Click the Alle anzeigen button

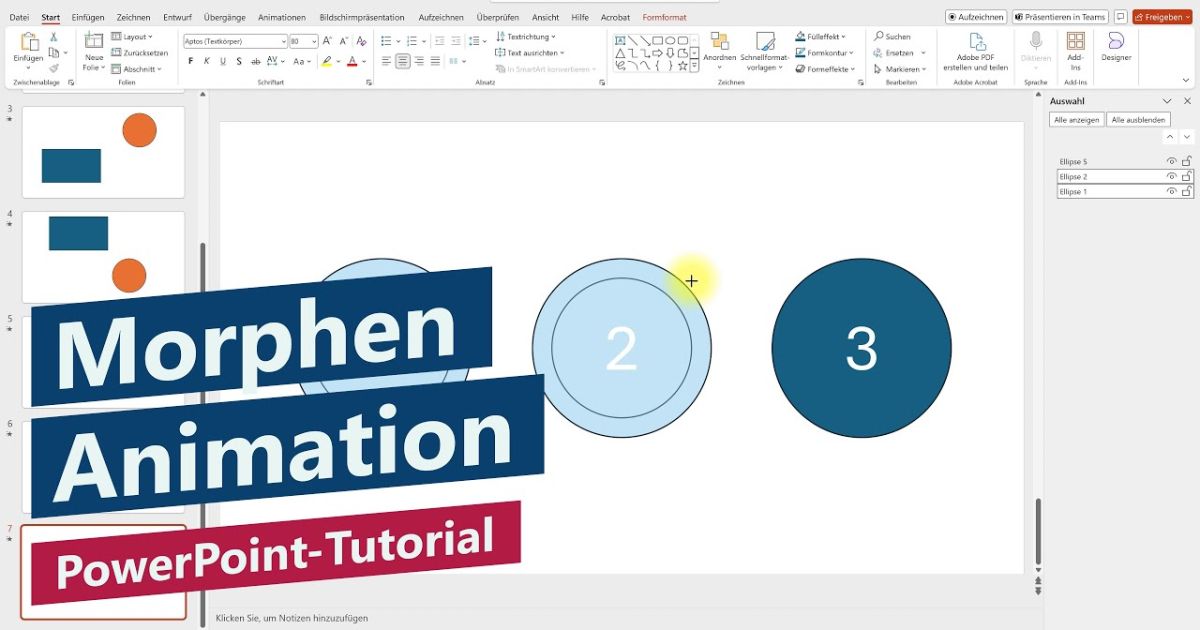1077,118
